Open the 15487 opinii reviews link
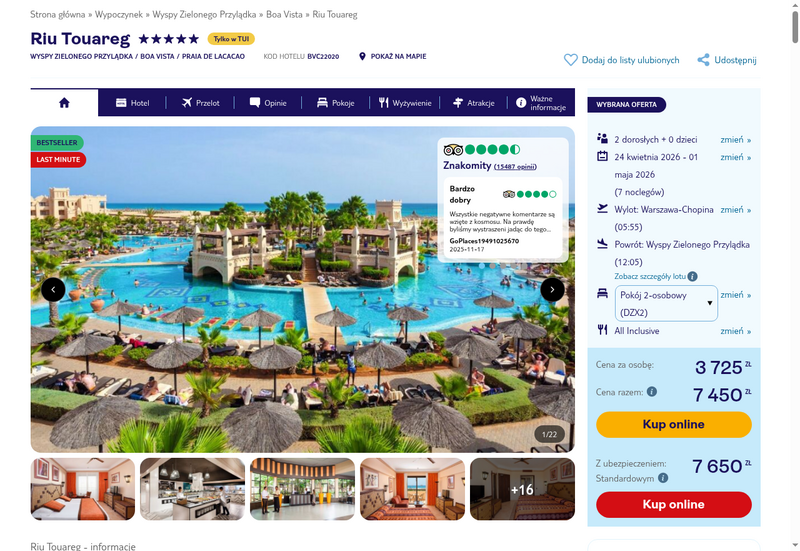 (x=515, y=167)
